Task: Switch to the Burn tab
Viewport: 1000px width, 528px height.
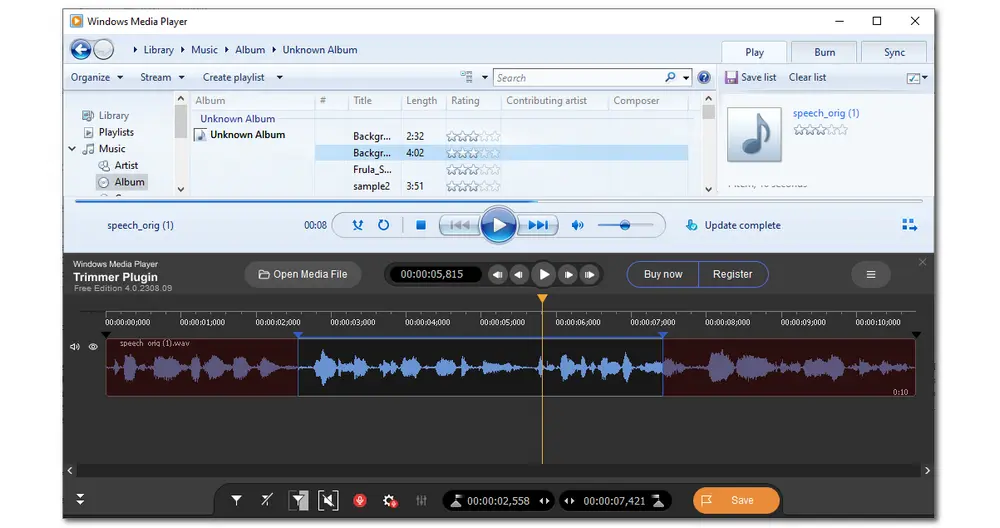Action: pyautogui.click(x=825, y=52)
